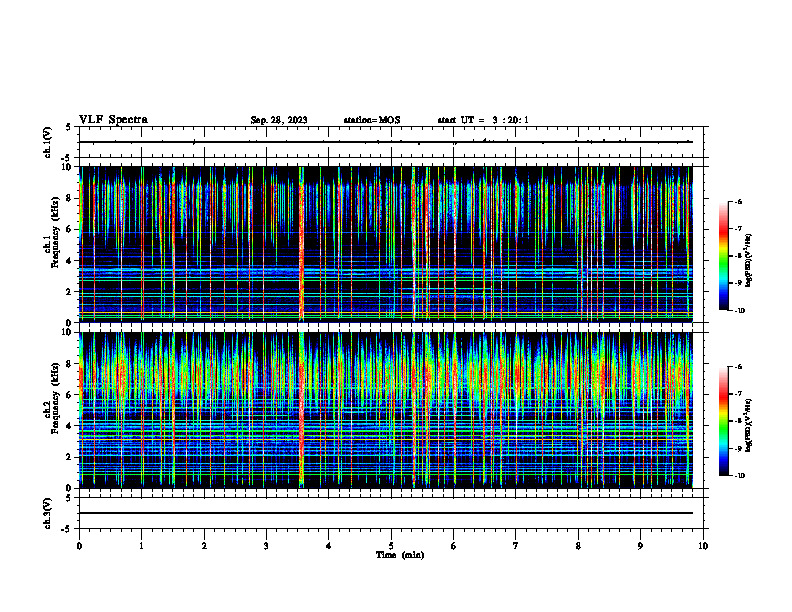Screen dimensions: 792x612
Task: Click the "station=MOS" header label
Action: pos(372,120)
